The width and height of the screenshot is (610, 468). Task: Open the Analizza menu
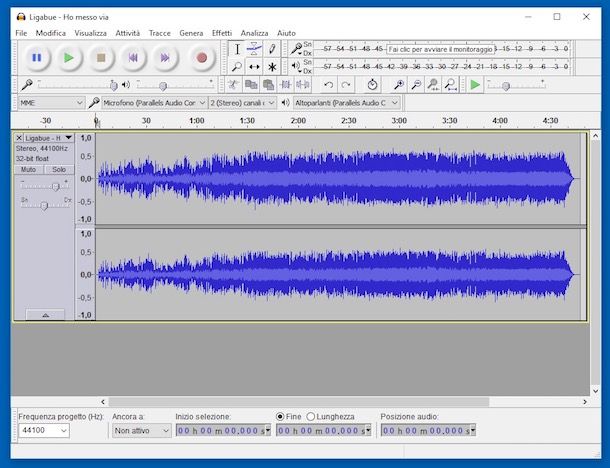[x=254, y=33]
